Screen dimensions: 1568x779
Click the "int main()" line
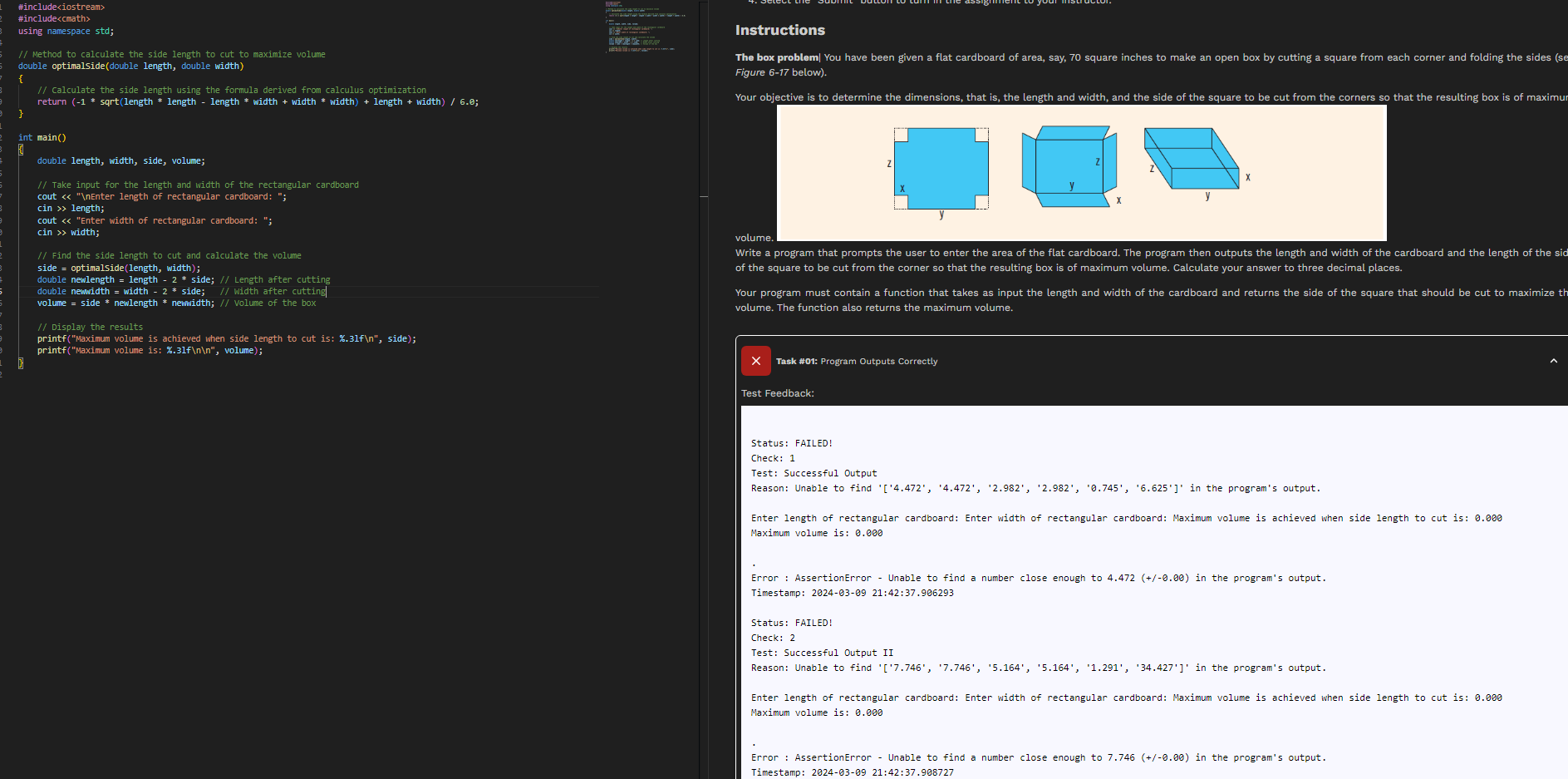pyautogui.click(x=42, y=137)
